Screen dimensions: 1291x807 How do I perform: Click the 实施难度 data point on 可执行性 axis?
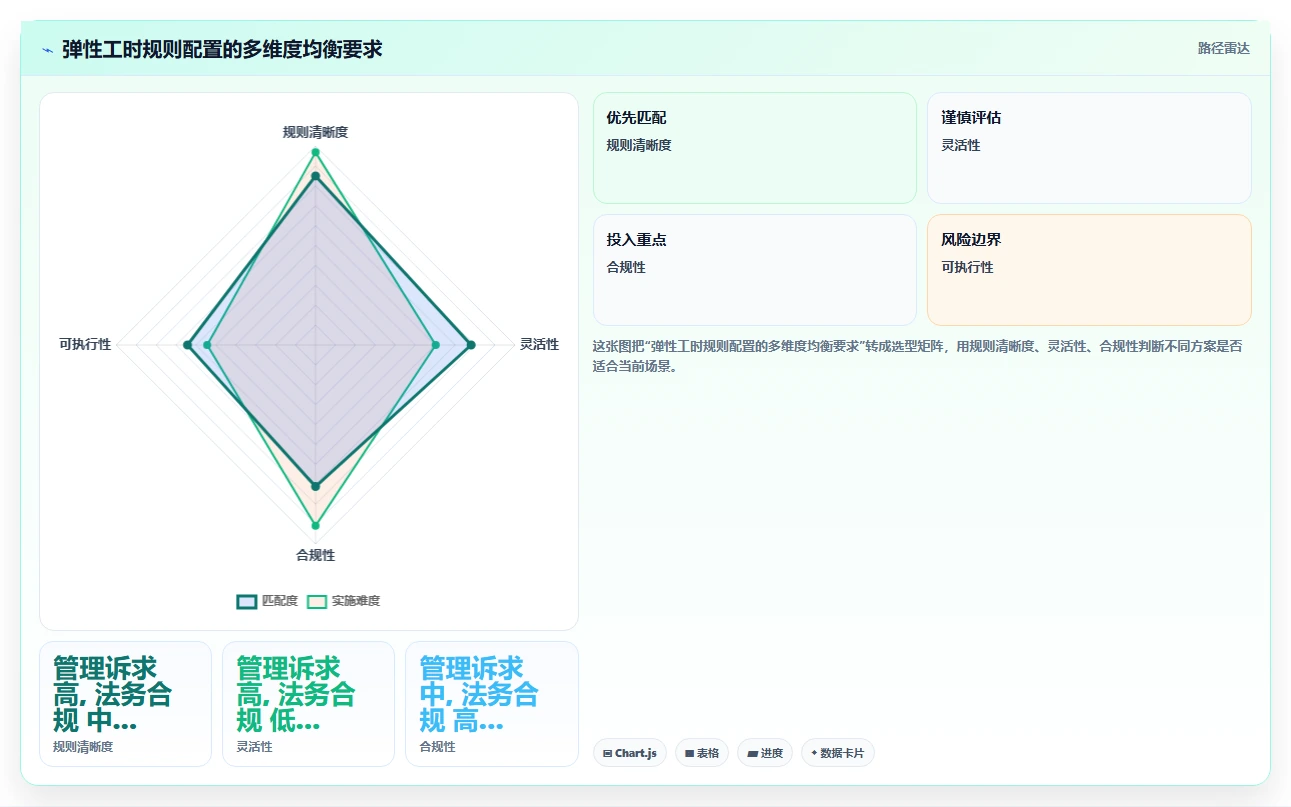pyautogui.click(x=207, y=345)
